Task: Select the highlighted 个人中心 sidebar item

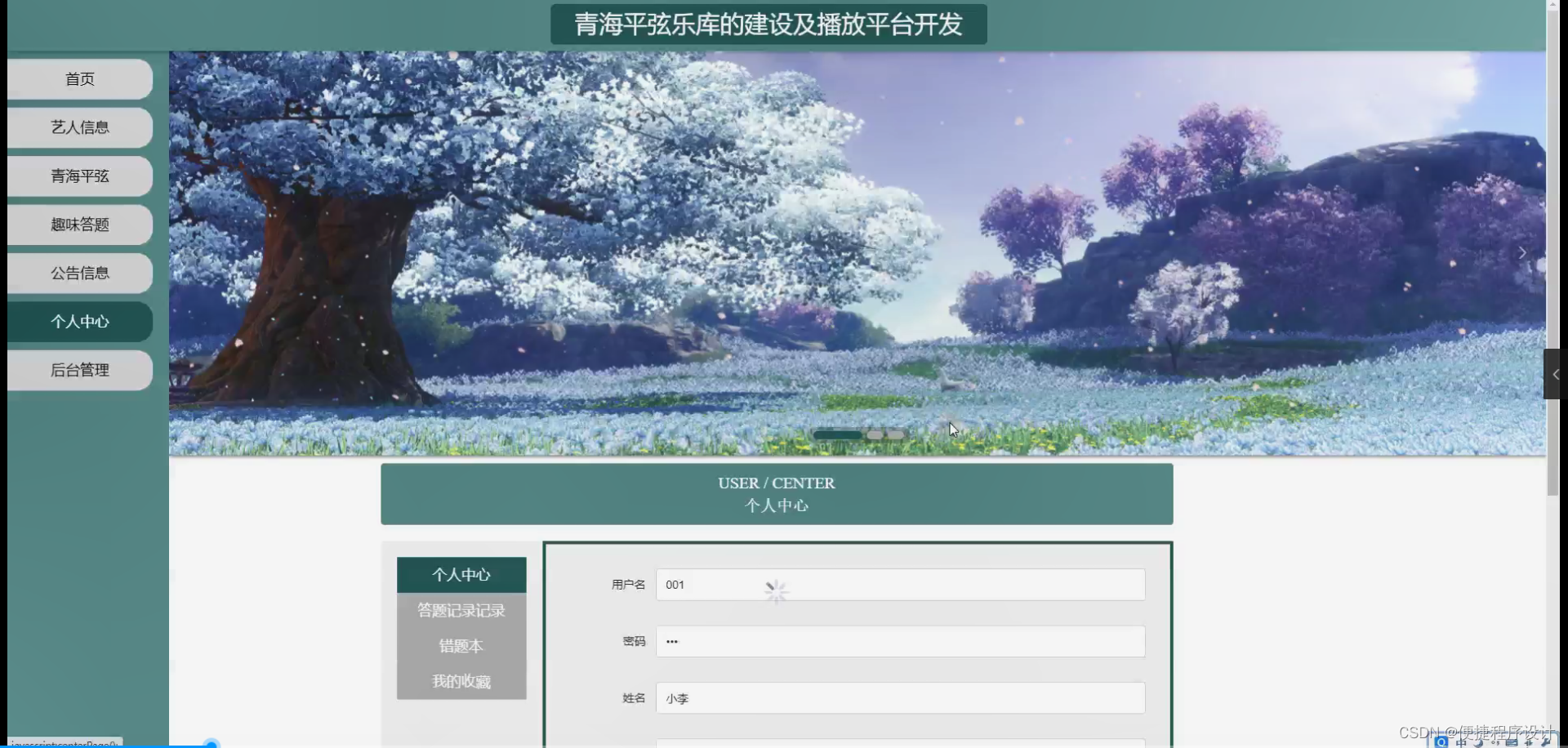Action: [x=80, y=322]
